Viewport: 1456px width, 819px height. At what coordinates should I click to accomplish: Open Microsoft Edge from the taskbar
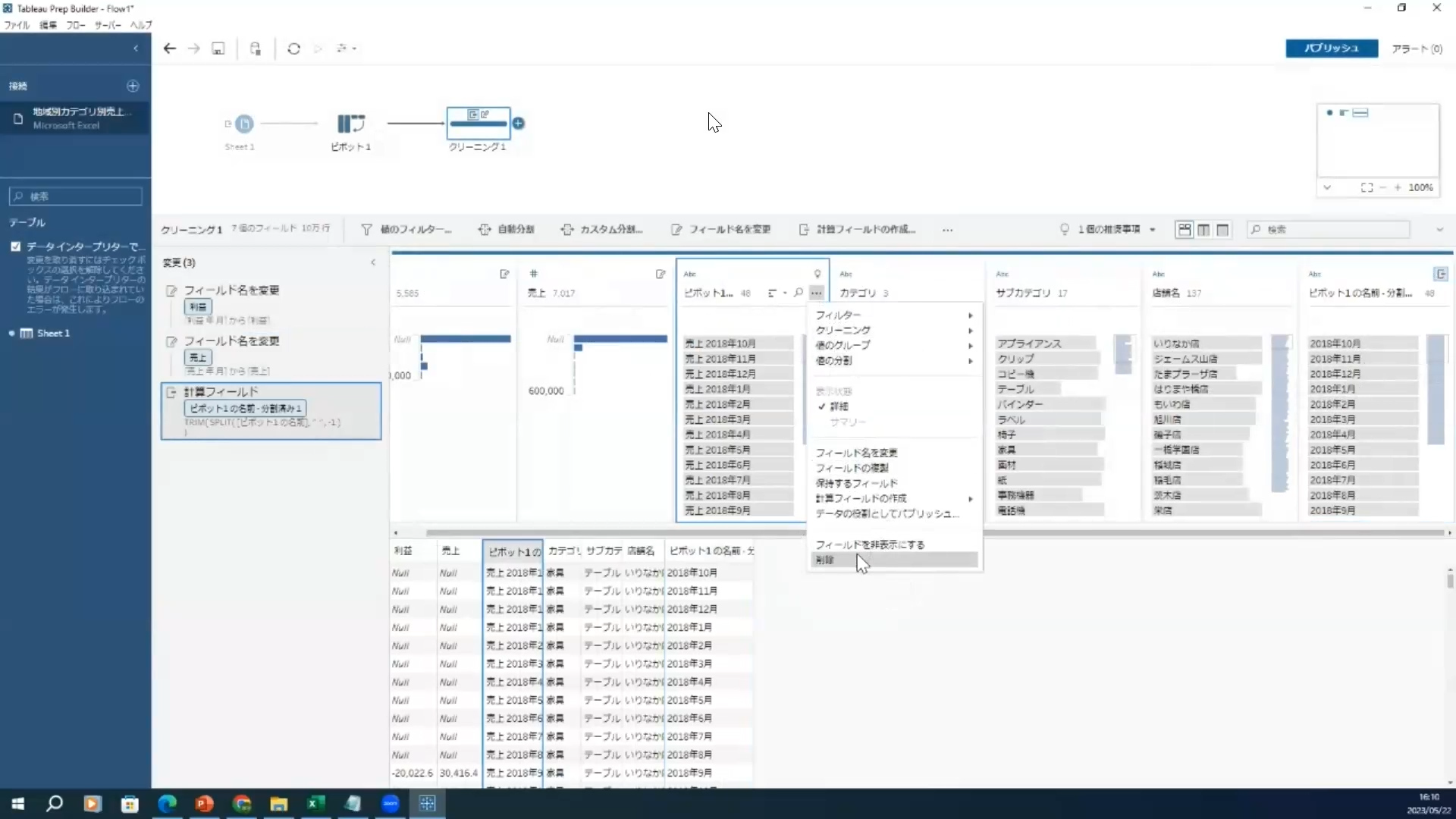[x=167, y=804]
